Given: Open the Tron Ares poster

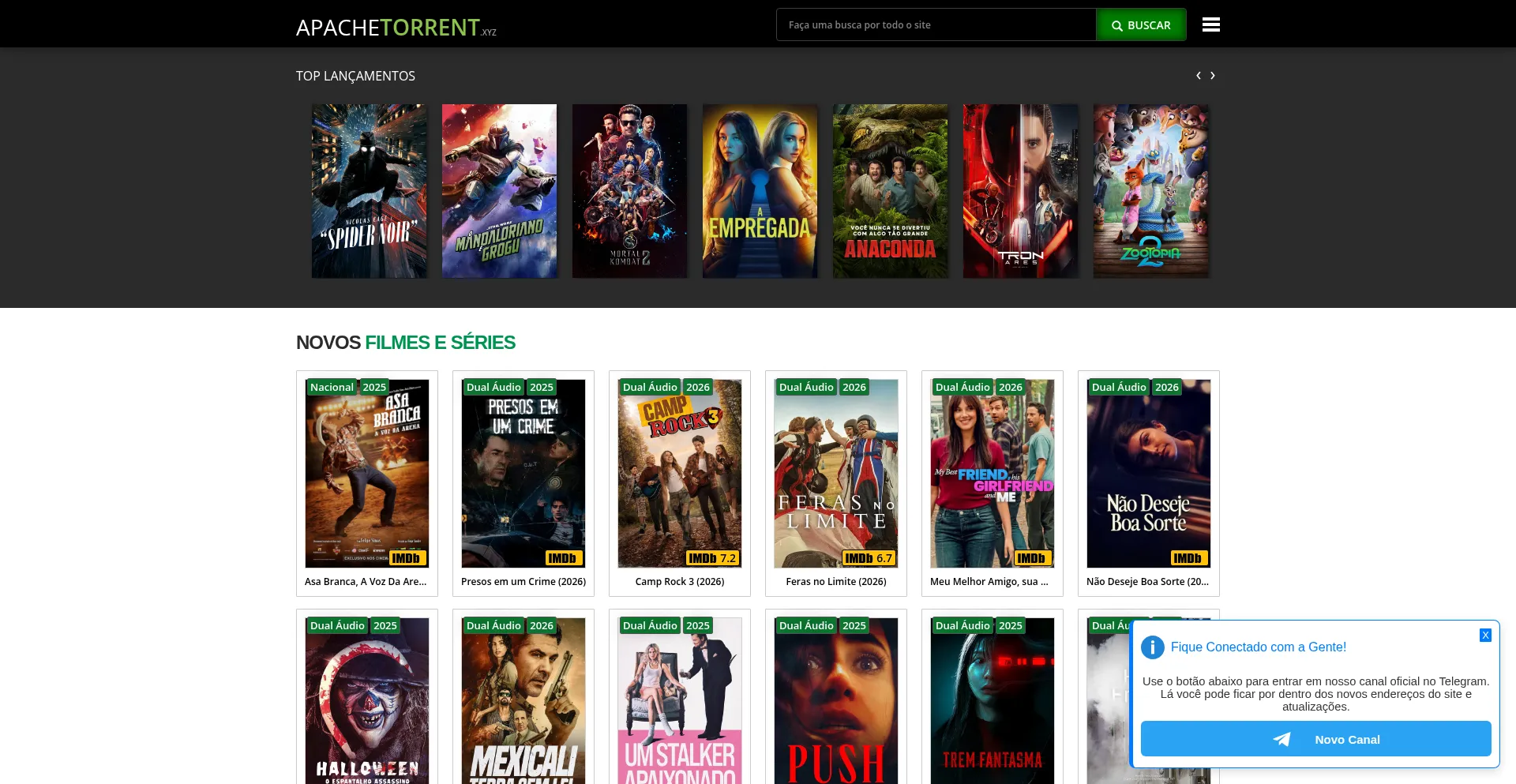Looking at the screenshot, I should pos(1020,191).
